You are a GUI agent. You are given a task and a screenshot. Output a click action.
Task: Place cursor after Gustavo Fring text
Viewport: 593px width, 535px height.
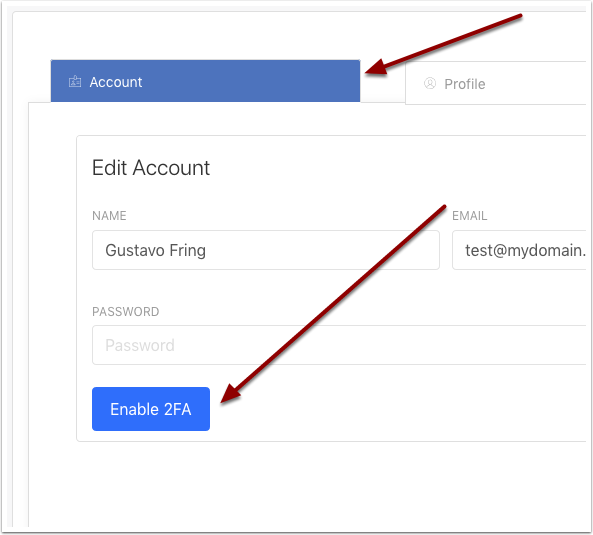[x=207, y=250]
